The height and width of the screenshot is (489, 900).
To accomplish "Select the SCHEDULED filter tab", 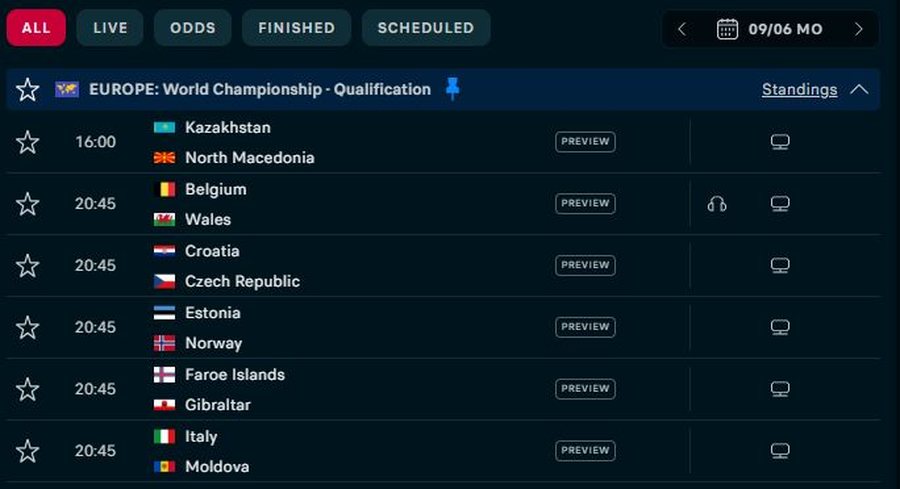I will 426,28.
